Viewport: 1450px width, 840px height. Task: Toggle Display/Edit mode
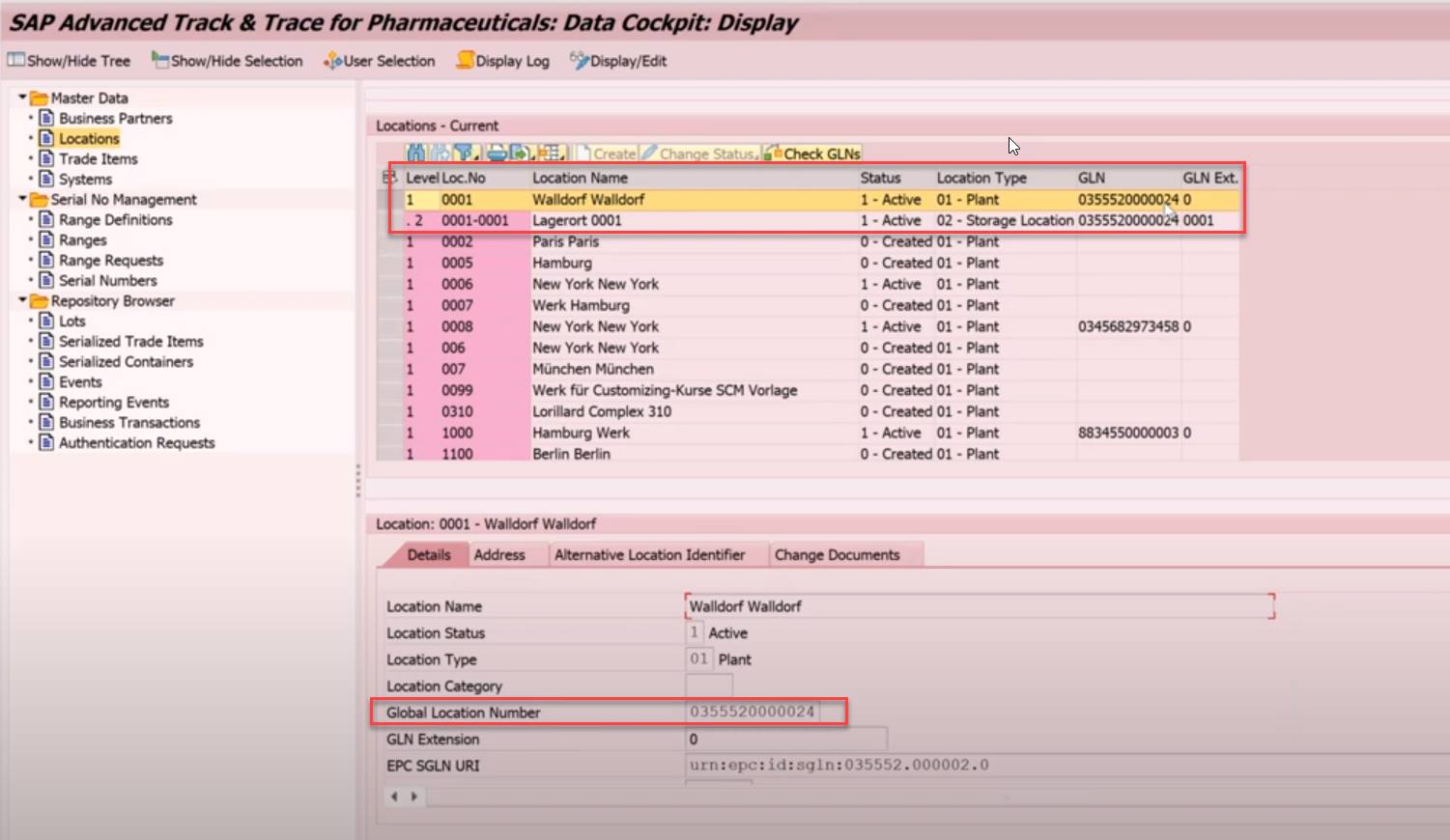pyautogui.click(x=618, y=61)
